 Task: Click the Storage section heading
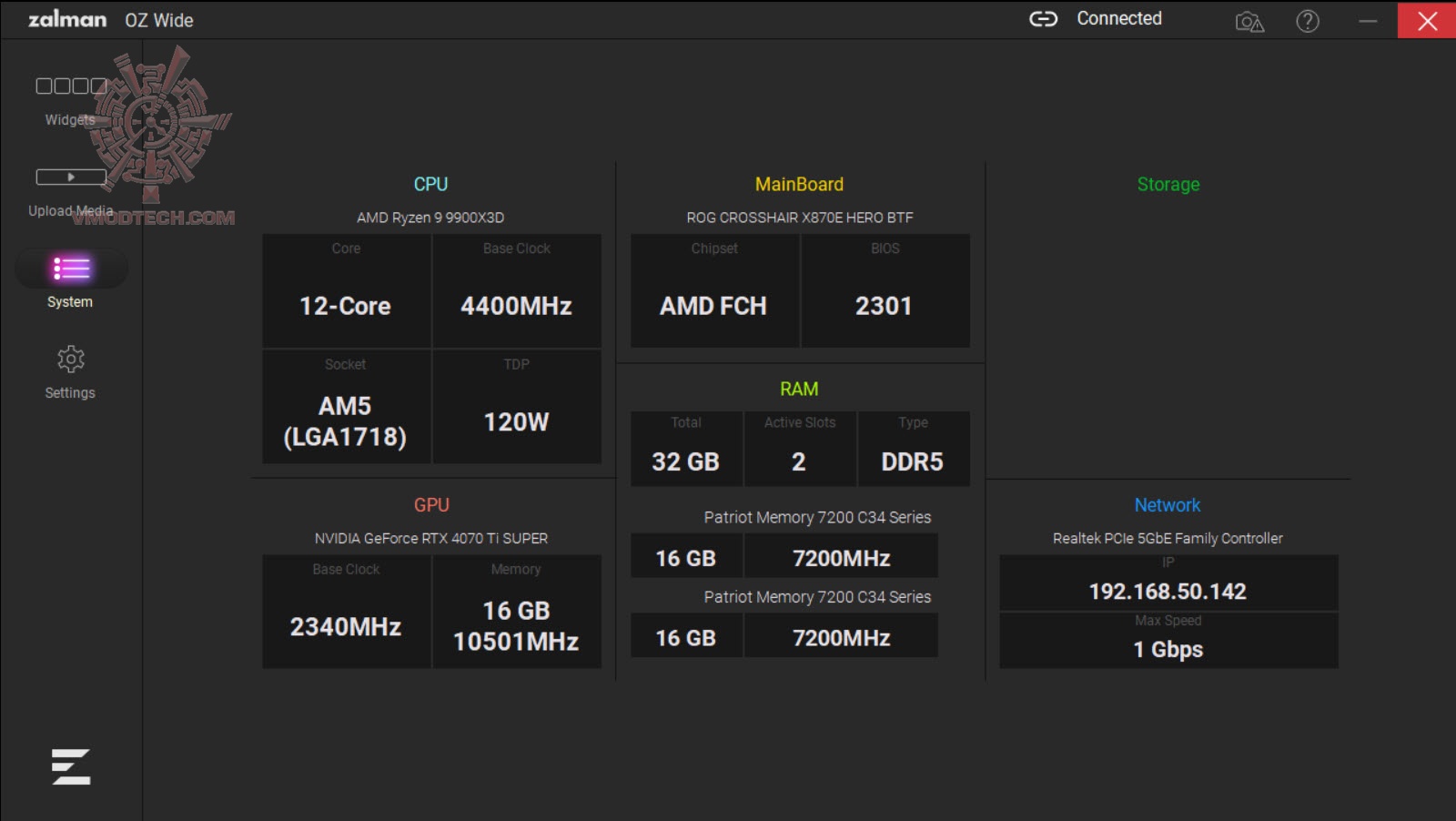click(1168, 184)
